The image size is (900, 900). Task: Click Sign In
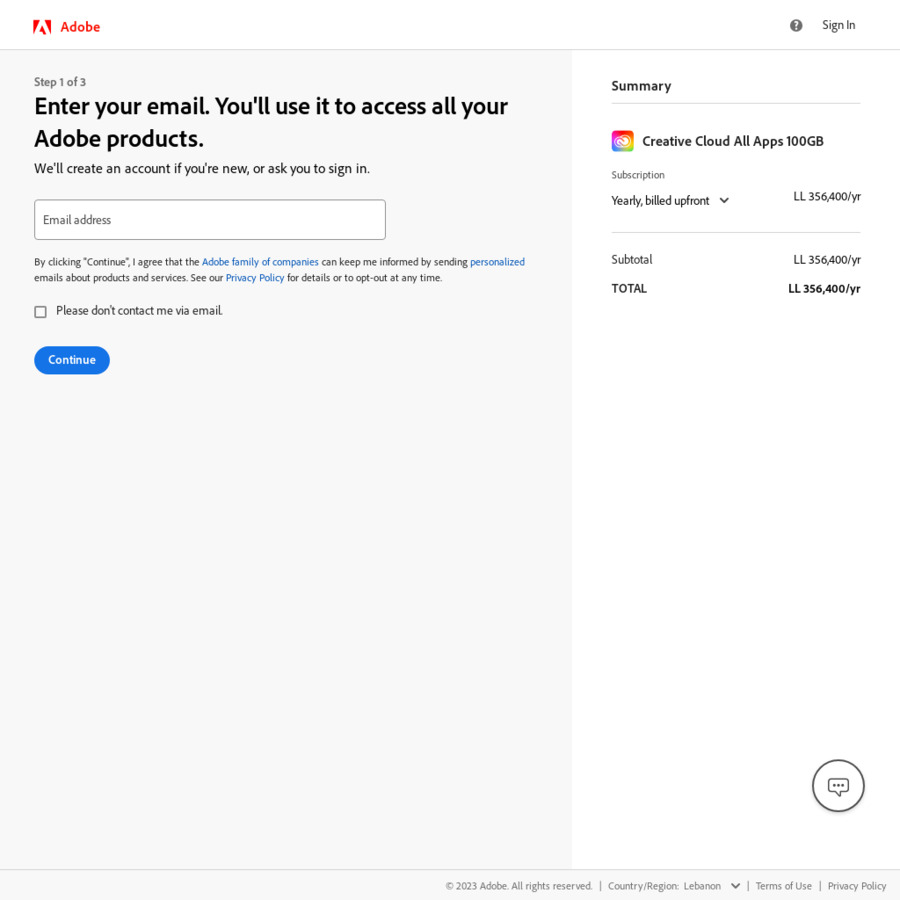838,25
